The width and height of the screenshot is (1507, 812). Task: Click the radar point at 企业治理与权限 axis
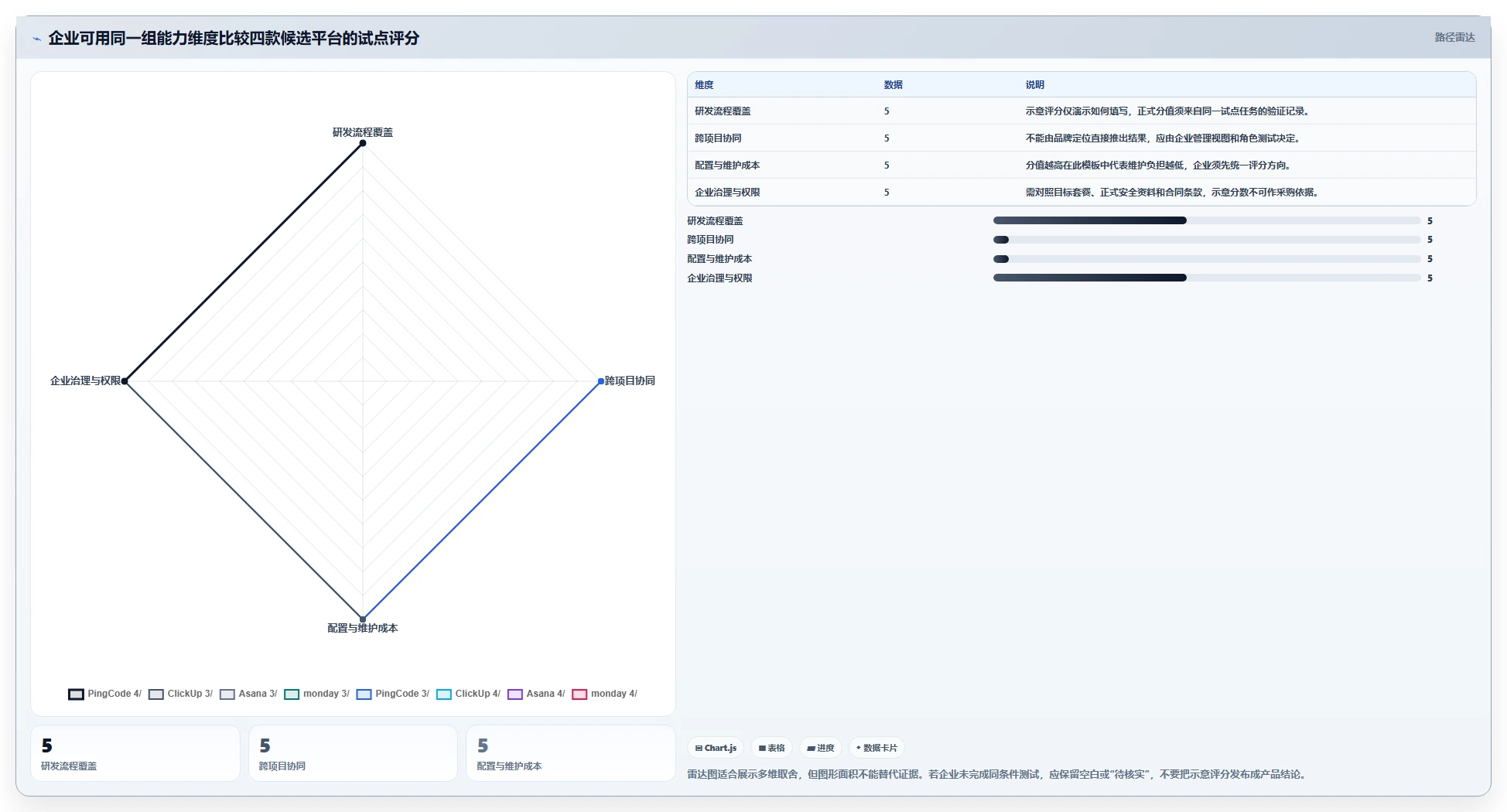[x=125, y=381]
